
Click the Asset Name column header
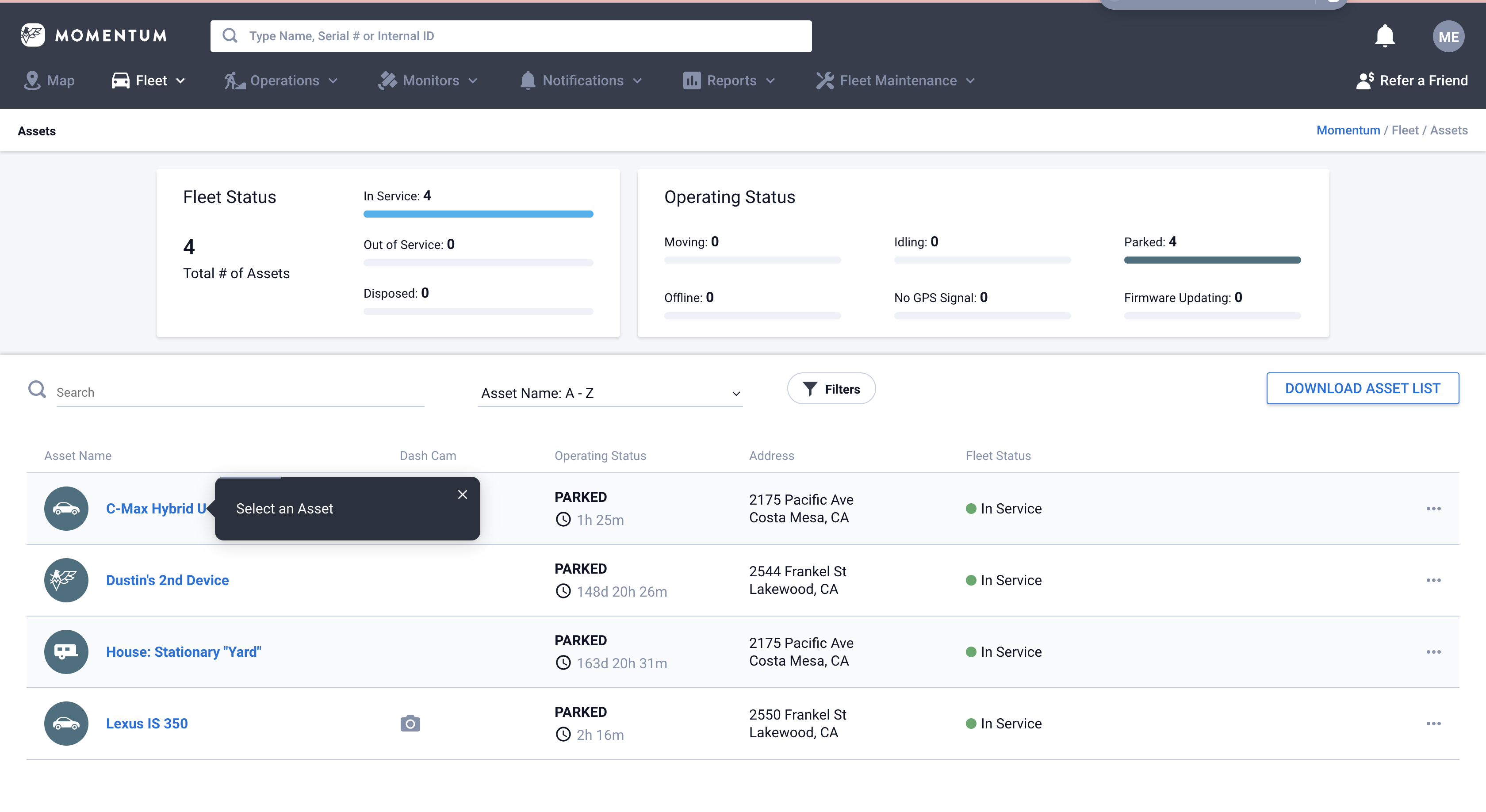pos(78,456)
